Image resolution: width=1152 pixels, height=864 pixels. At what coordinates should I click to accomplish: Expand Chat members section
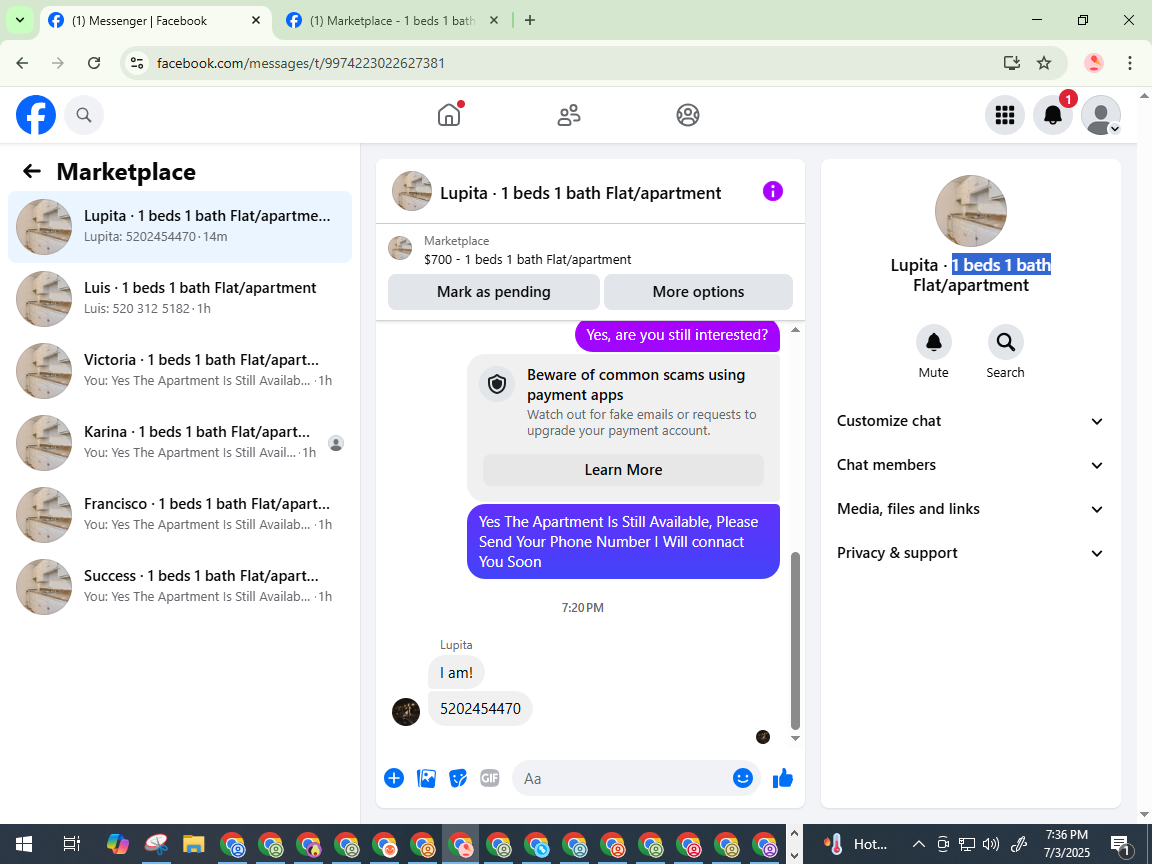pos(971,465)
